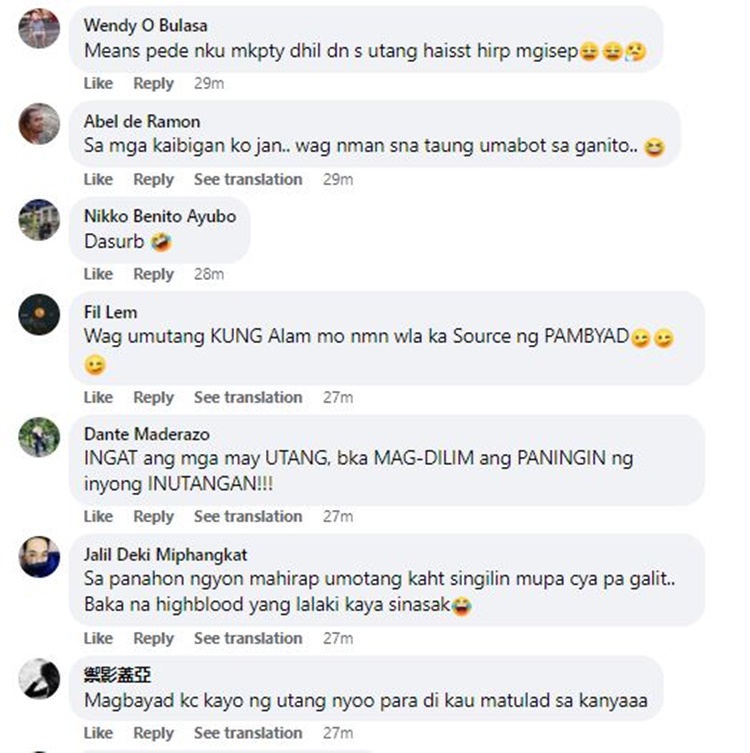Open Wendy O Bulasa's profile picture

(39, 28)
